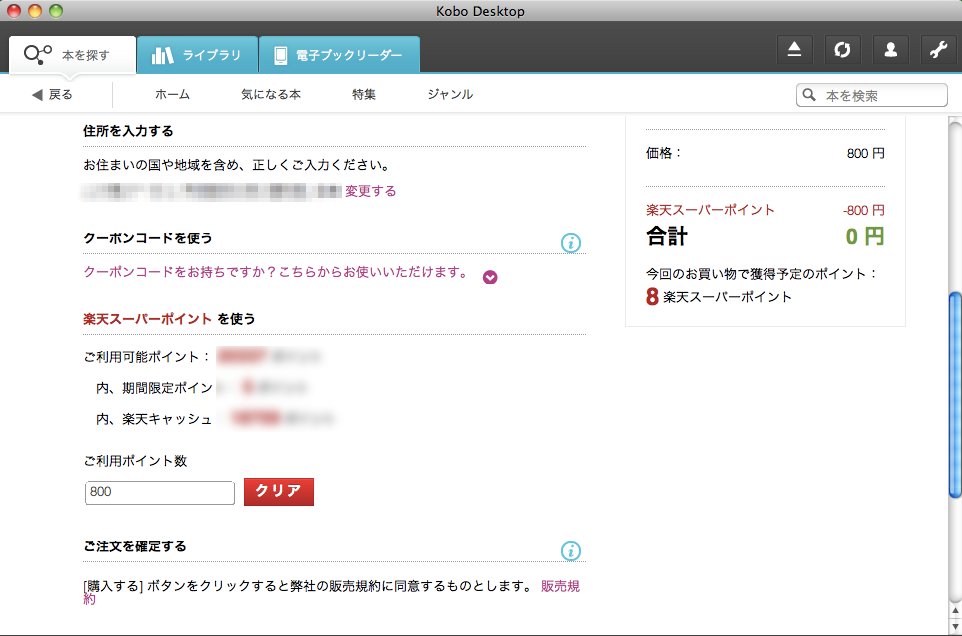Click the red クリア button
This screenshot has height=636, width=962.
pyautogui.click(x=279, y=492)
